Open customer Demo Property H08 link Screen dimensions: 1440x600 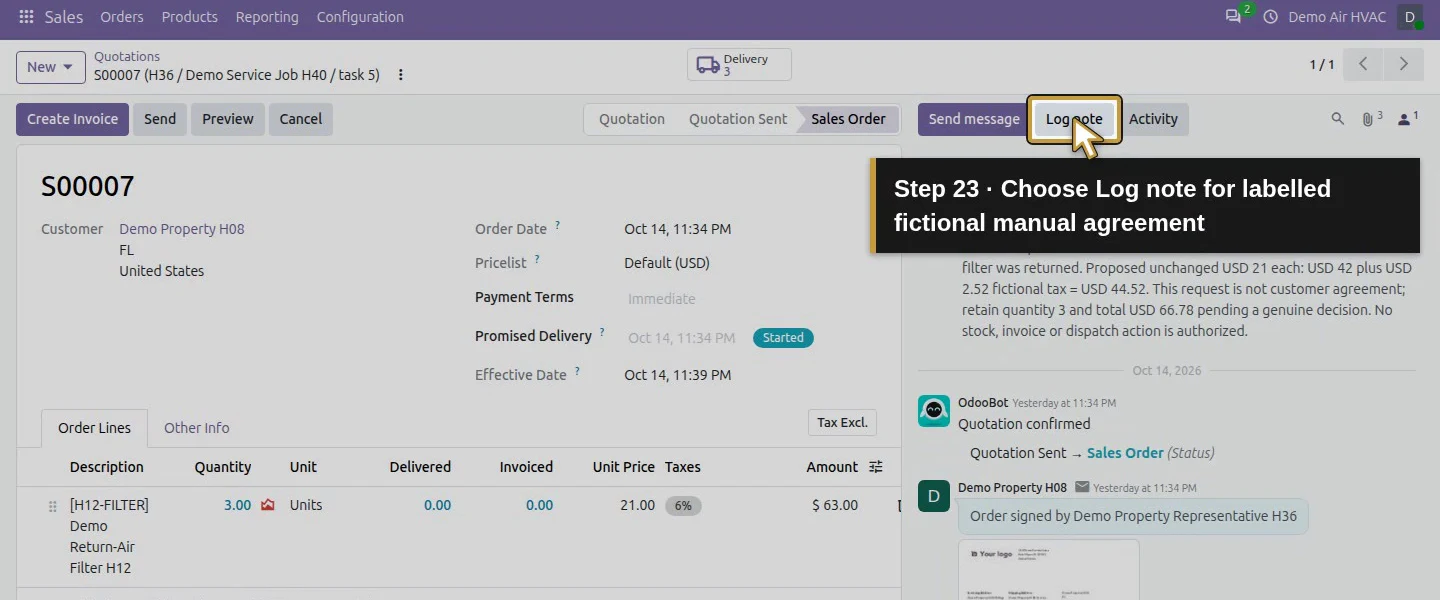(182, 229)
